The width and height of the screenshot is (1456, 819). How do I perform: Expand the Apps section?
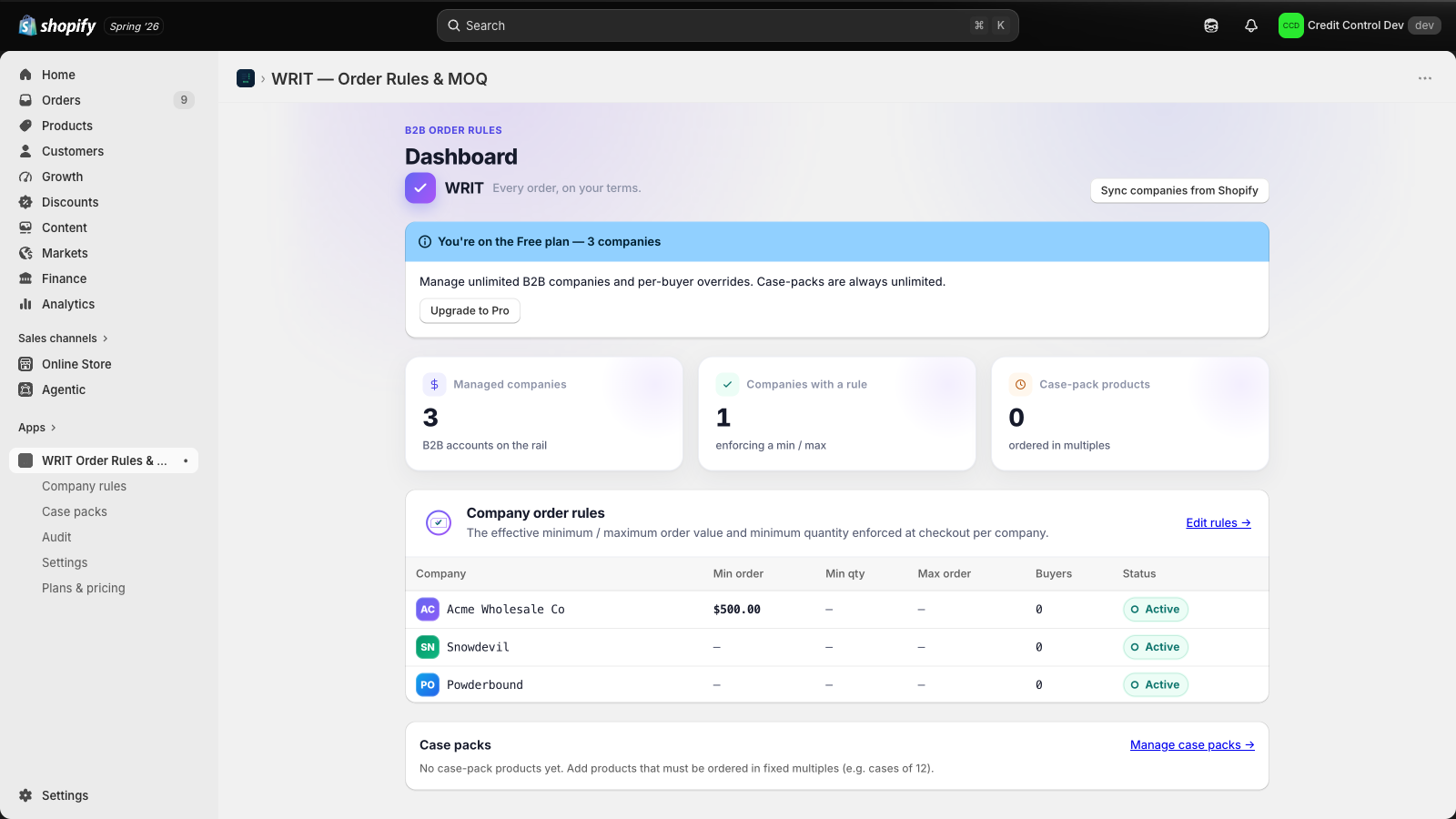(x=37, y=428)
